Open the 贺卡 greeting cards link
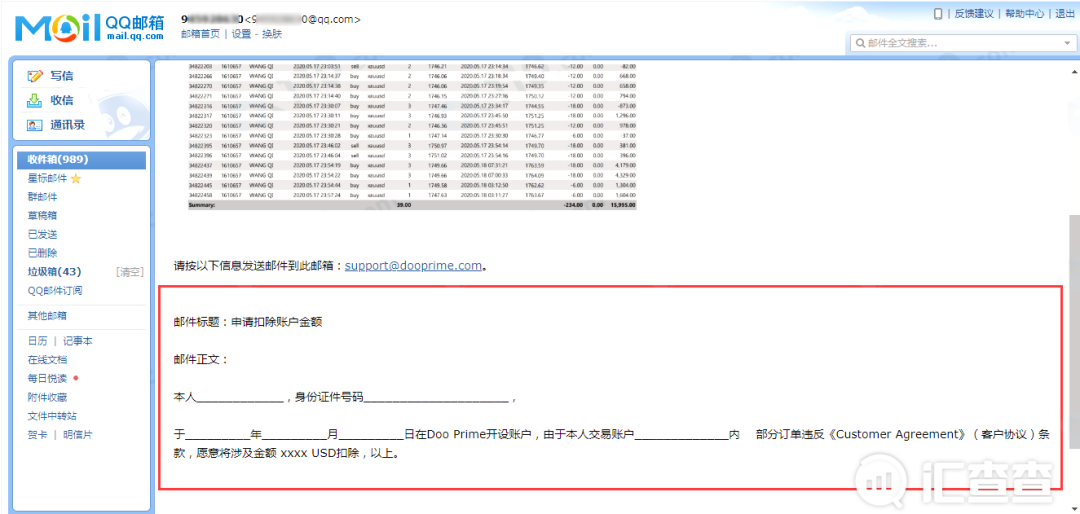Screen dimensions: 1080x514 click(x=37, y=435)
